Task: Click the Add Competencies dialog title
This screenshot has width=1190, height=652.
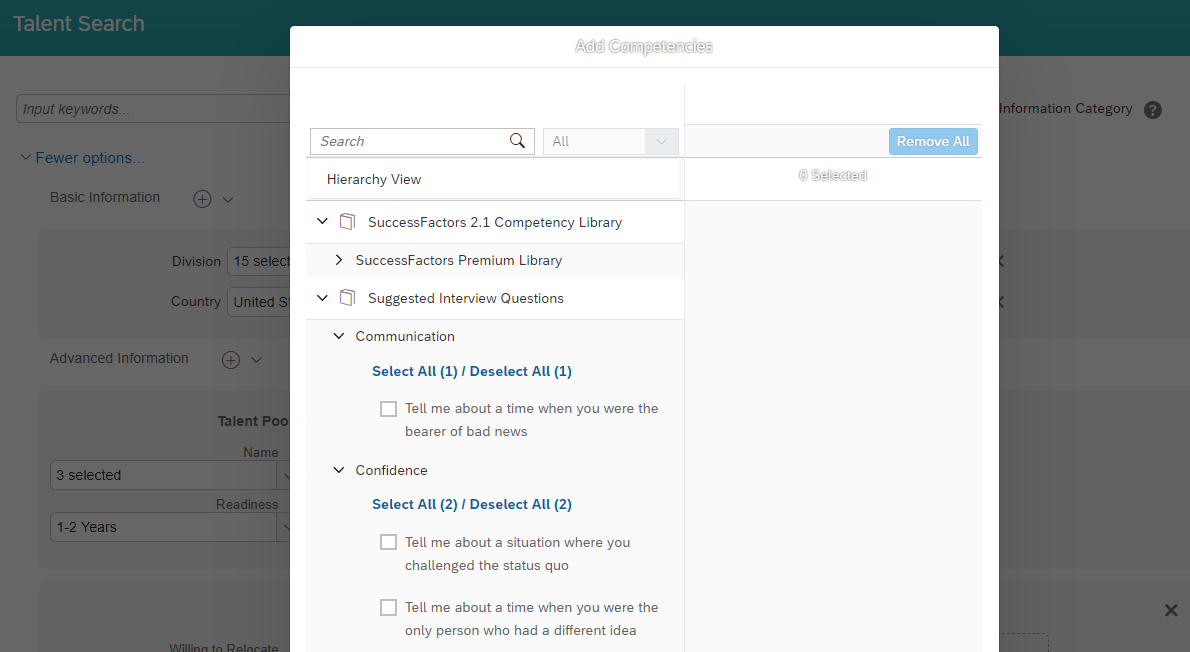Action: [x=644, y=46]
